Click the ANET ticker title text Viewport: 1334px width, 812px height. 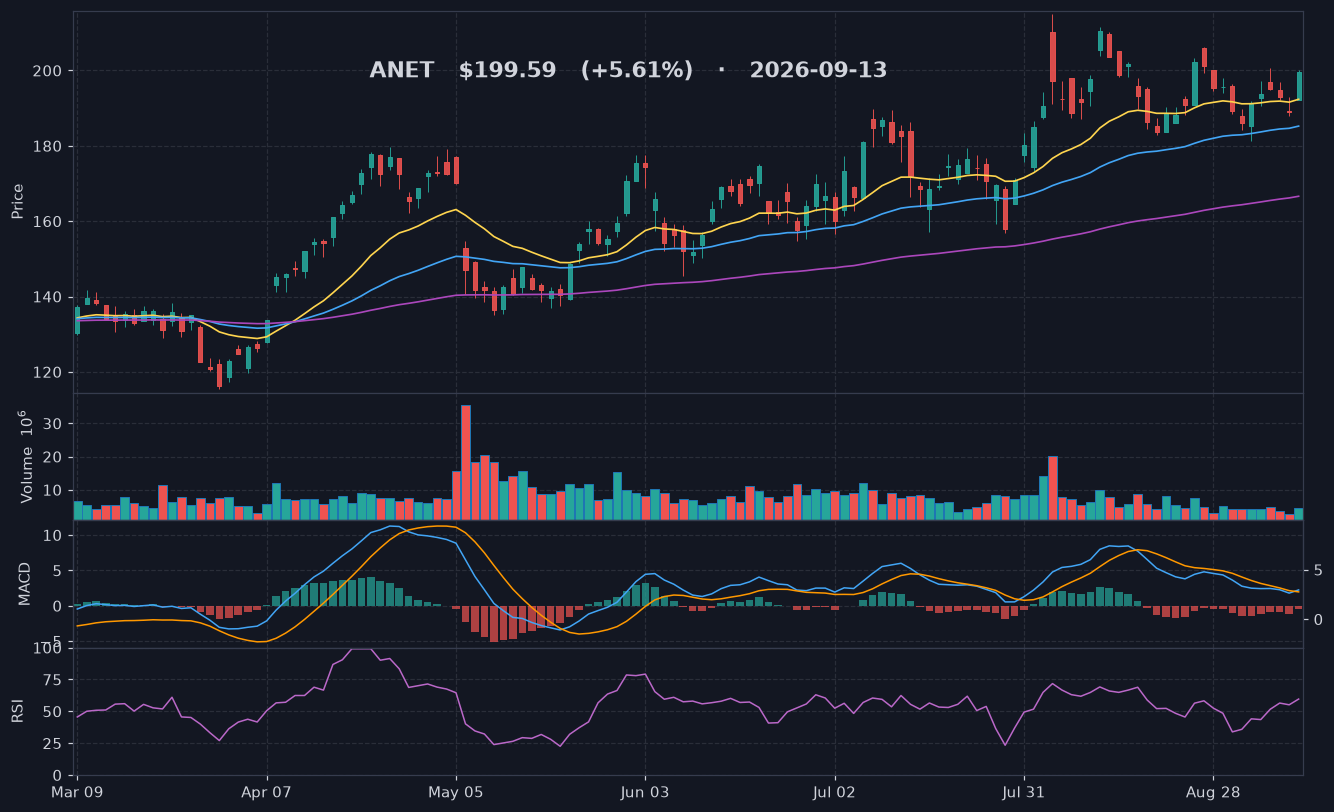pyautogui.click(x=402, y=71)
